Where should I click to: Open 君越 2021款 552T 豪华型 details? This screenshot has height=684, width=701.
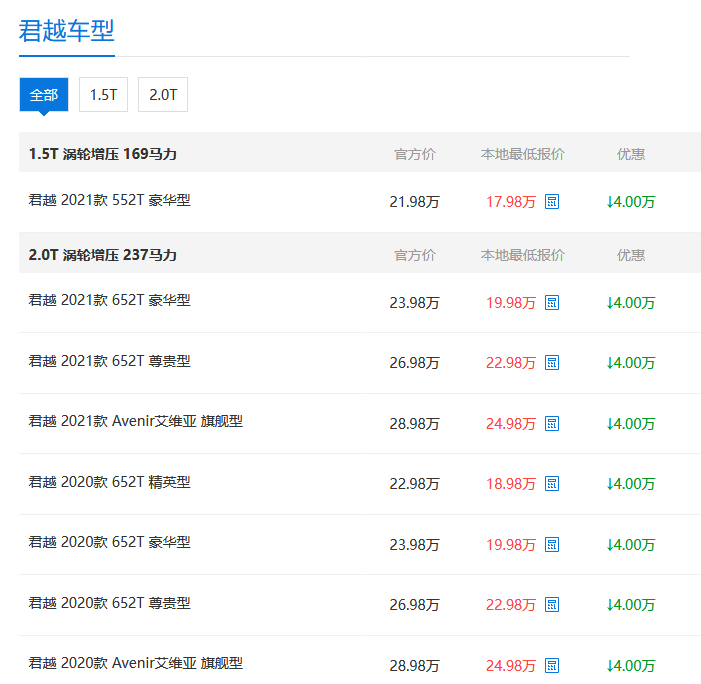(x=109, y=200)
